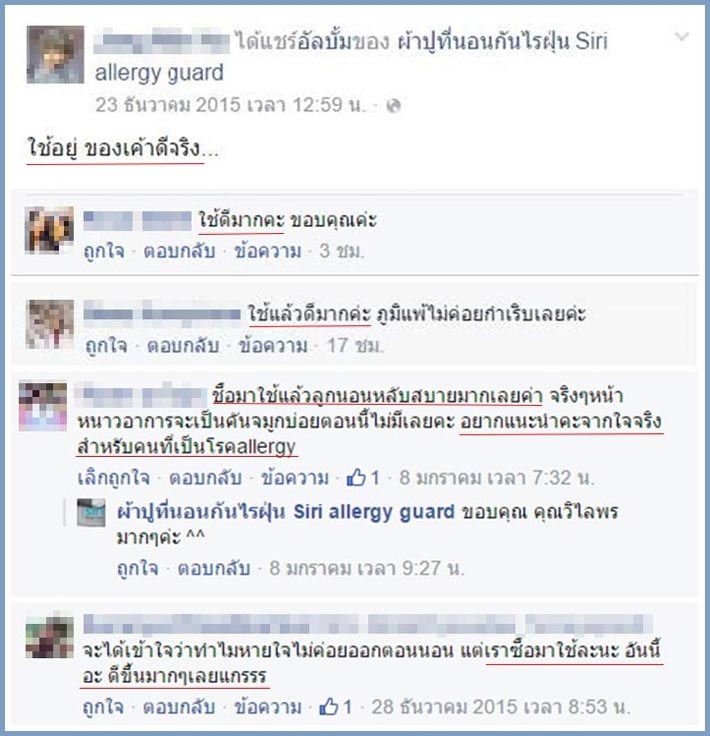Reply to the first comment via ตอบกลับ
This screenshot has width=710, height=736.
[179, 252]
